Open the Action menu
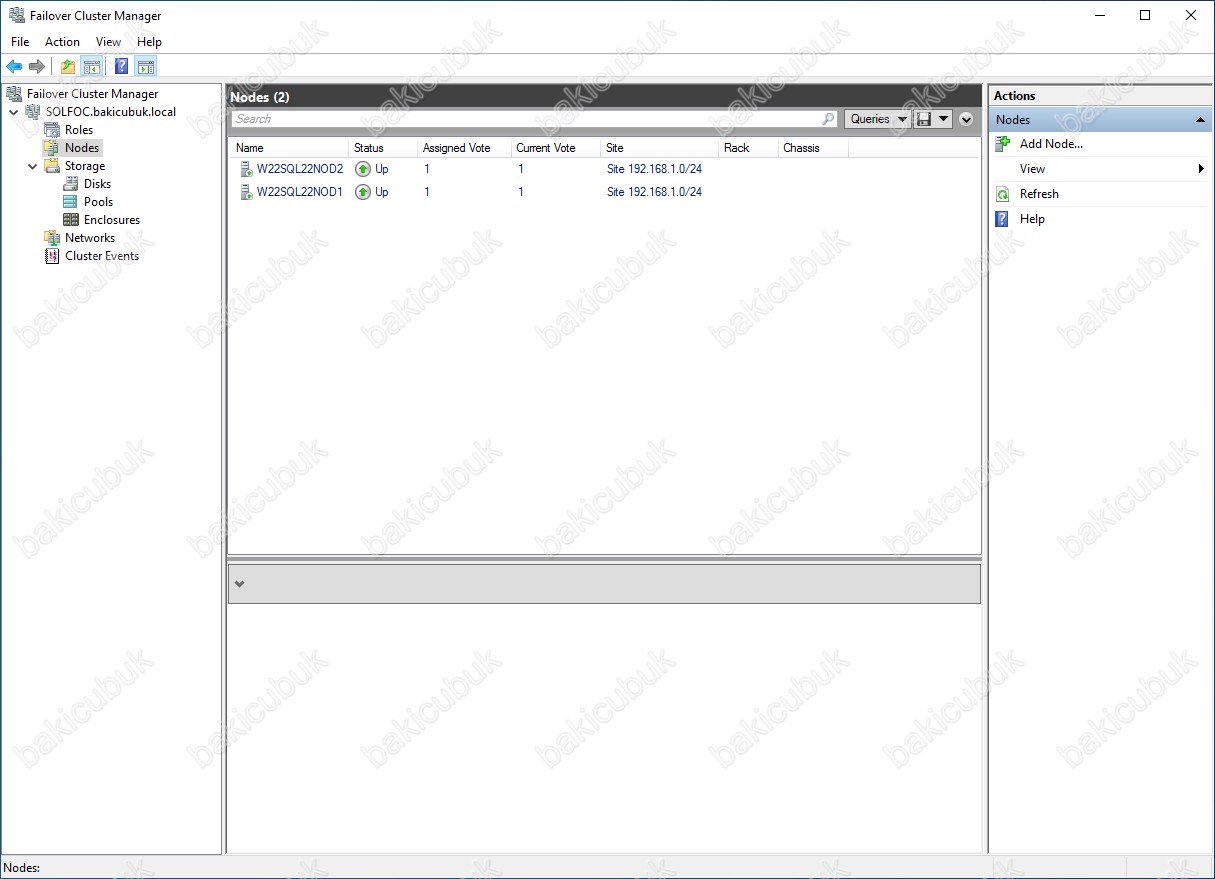 pos(62,42)
